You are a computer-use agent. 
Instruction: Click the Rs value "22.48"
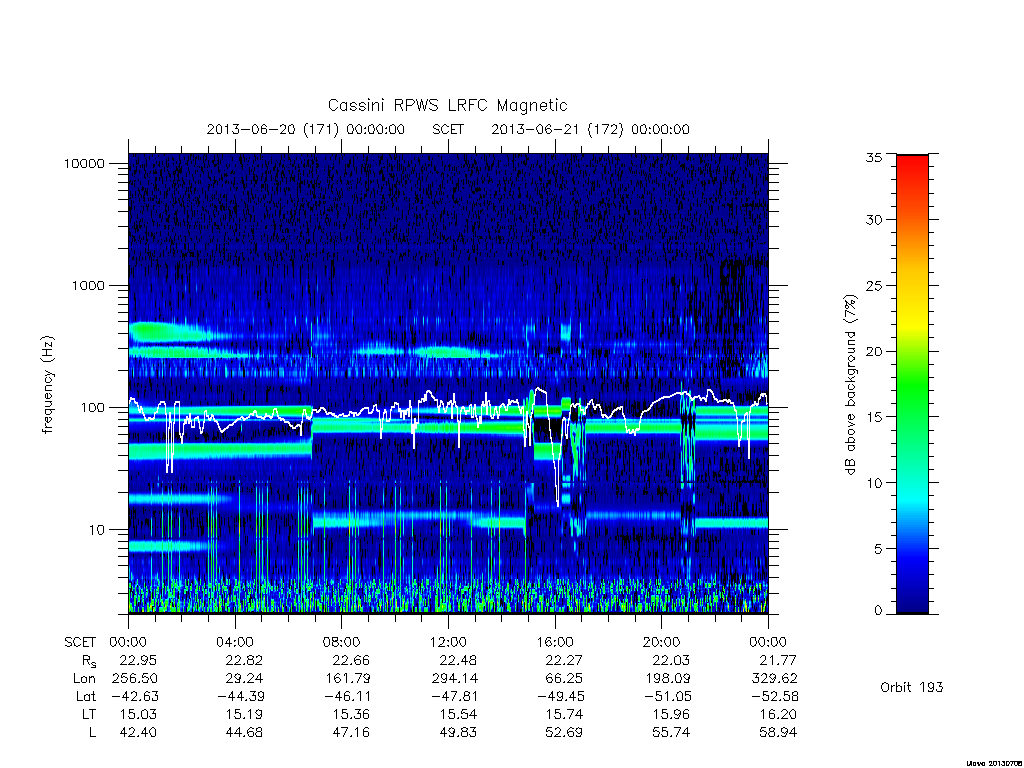click(x=458, y=660)
